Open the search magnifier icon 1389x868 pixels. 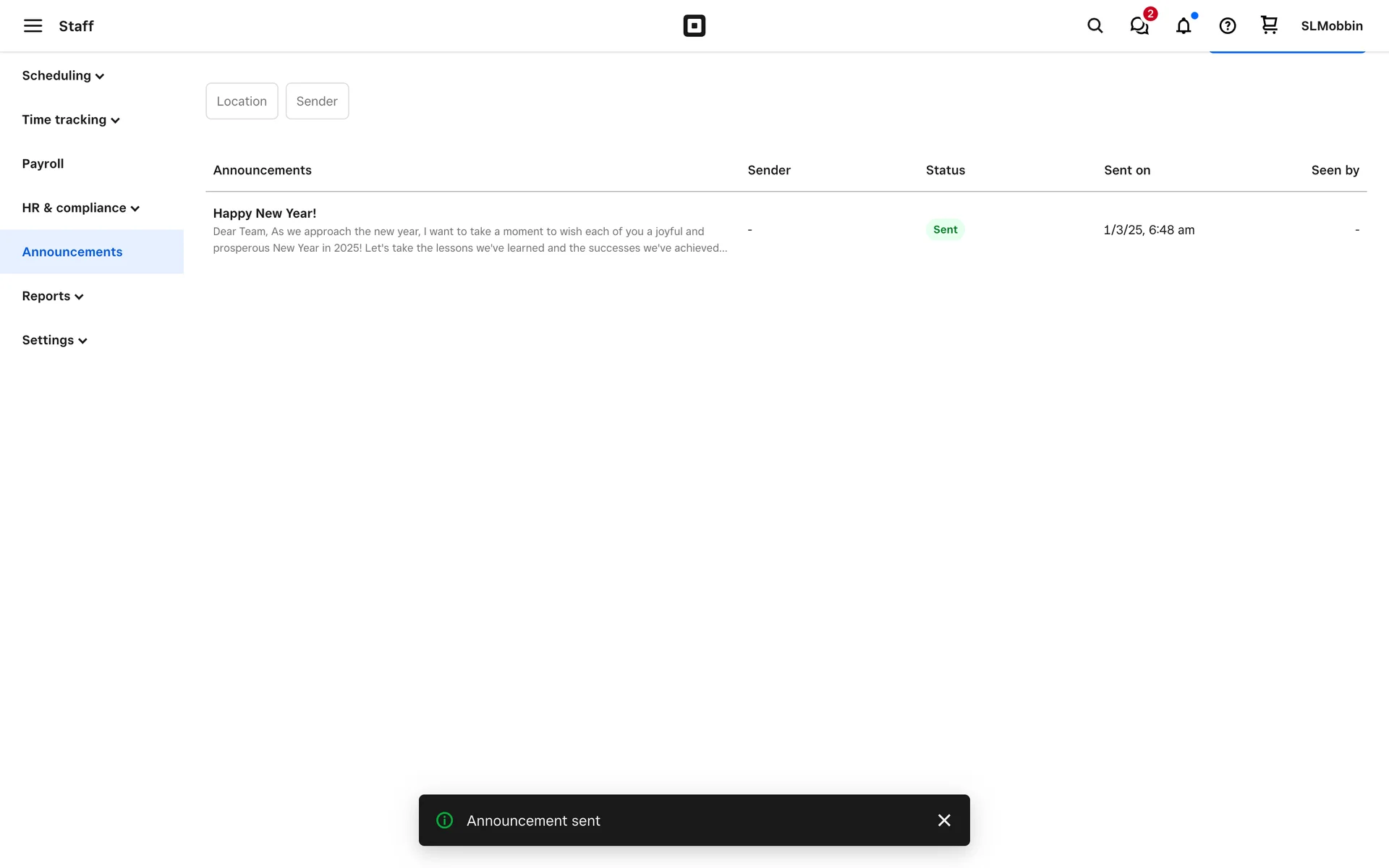coord(1095,26)
